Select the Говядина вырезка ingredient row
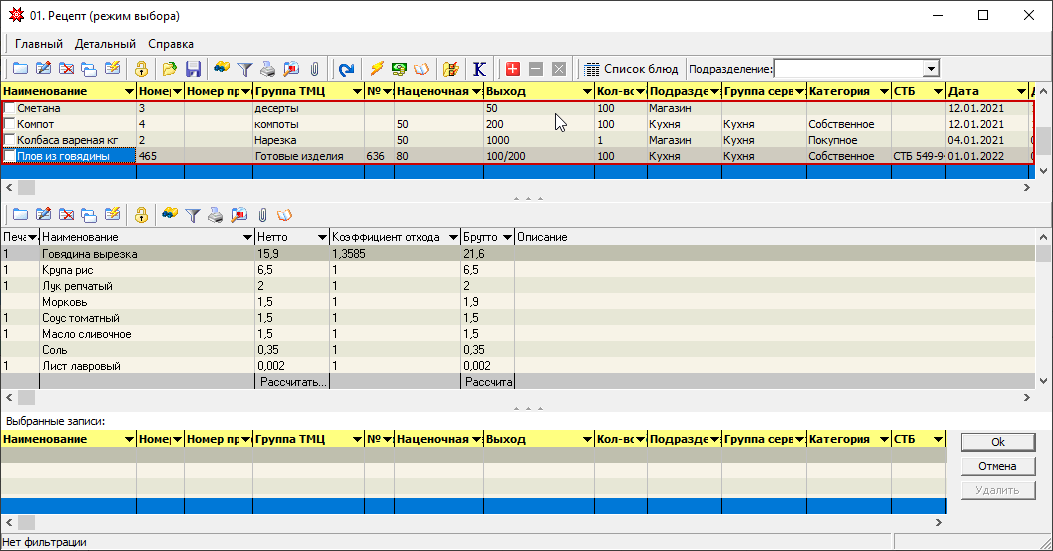 point(90,254)
